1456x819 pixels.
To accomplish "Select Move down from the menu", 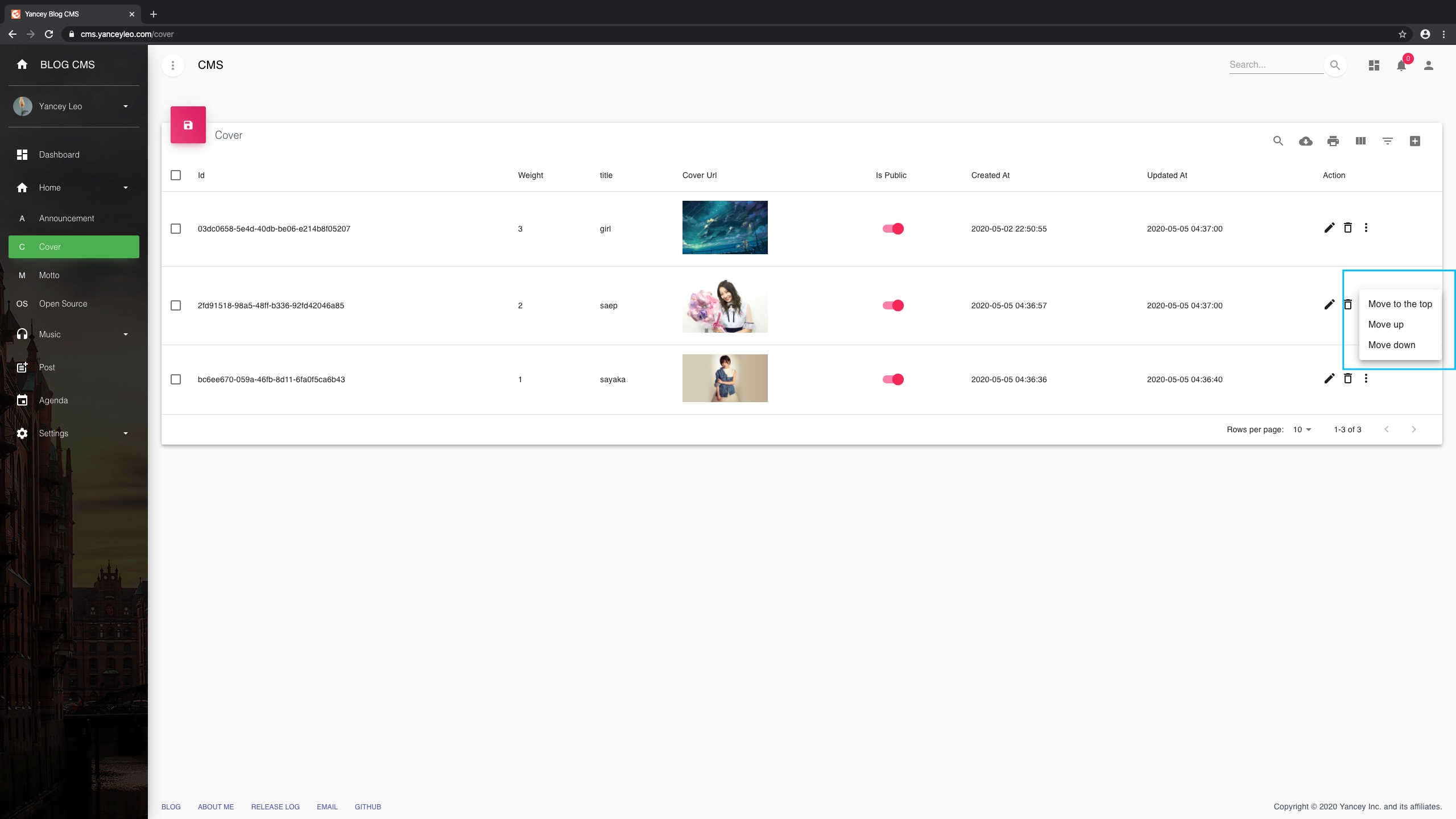I will (x=1400, y=345).
